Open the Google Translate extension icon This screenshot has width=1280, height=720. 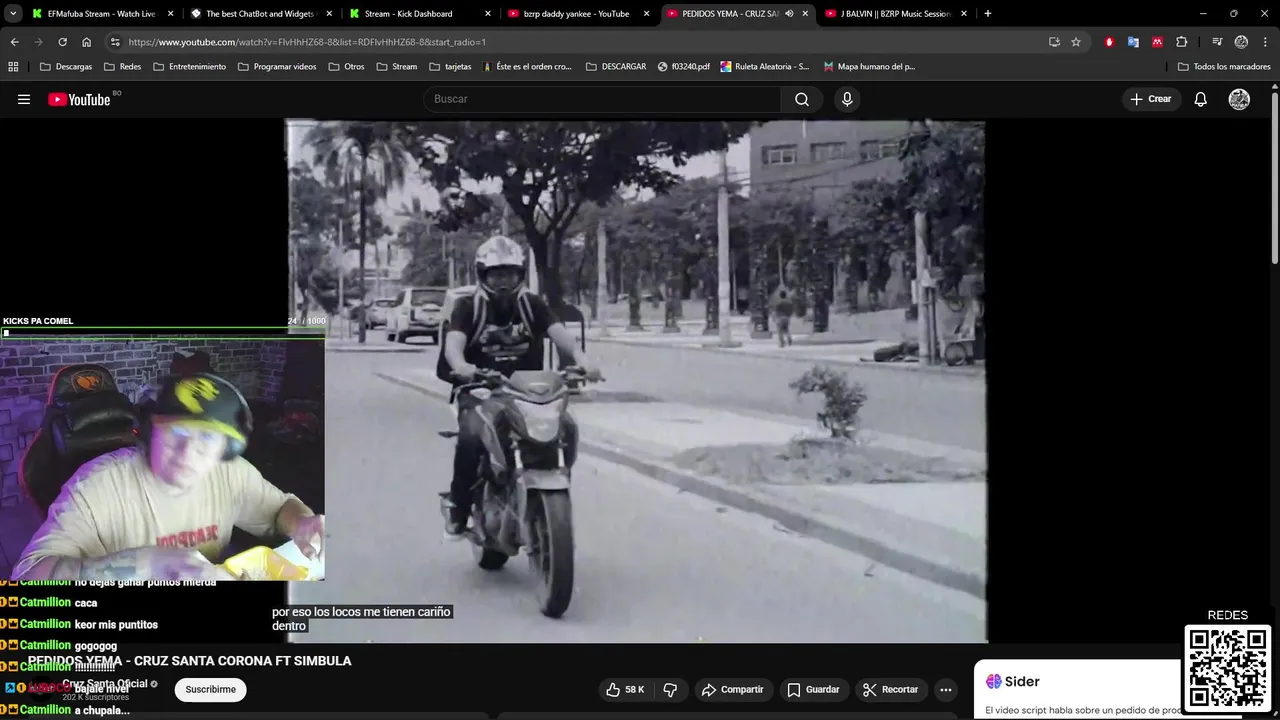(1133, 42)
